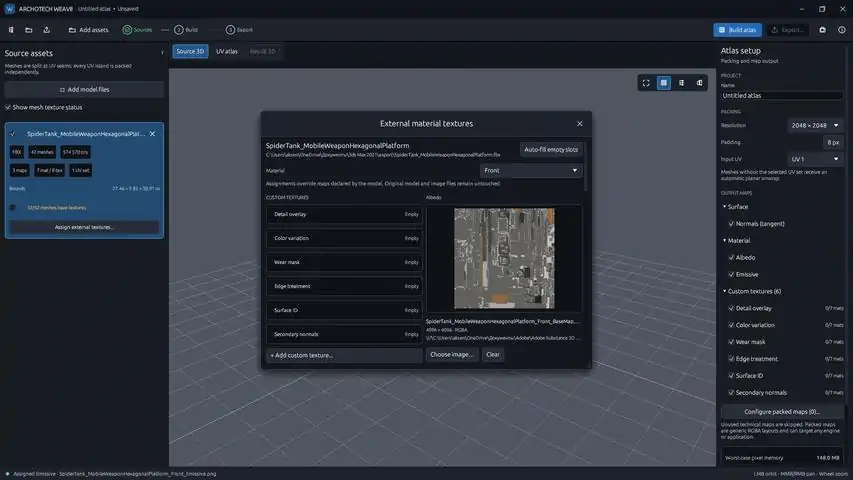The width and height of the screenshot is (853, 480).
Task: Click the upload arrow icon beside folder
Action: coord(47,30)
